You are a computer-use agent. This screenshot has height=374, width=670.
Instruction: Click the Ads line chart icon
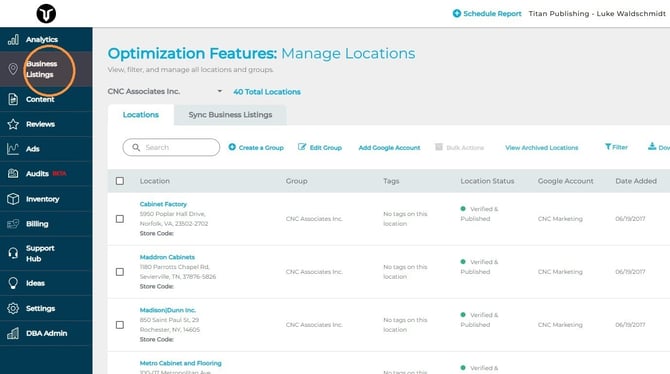coord(13,149)
